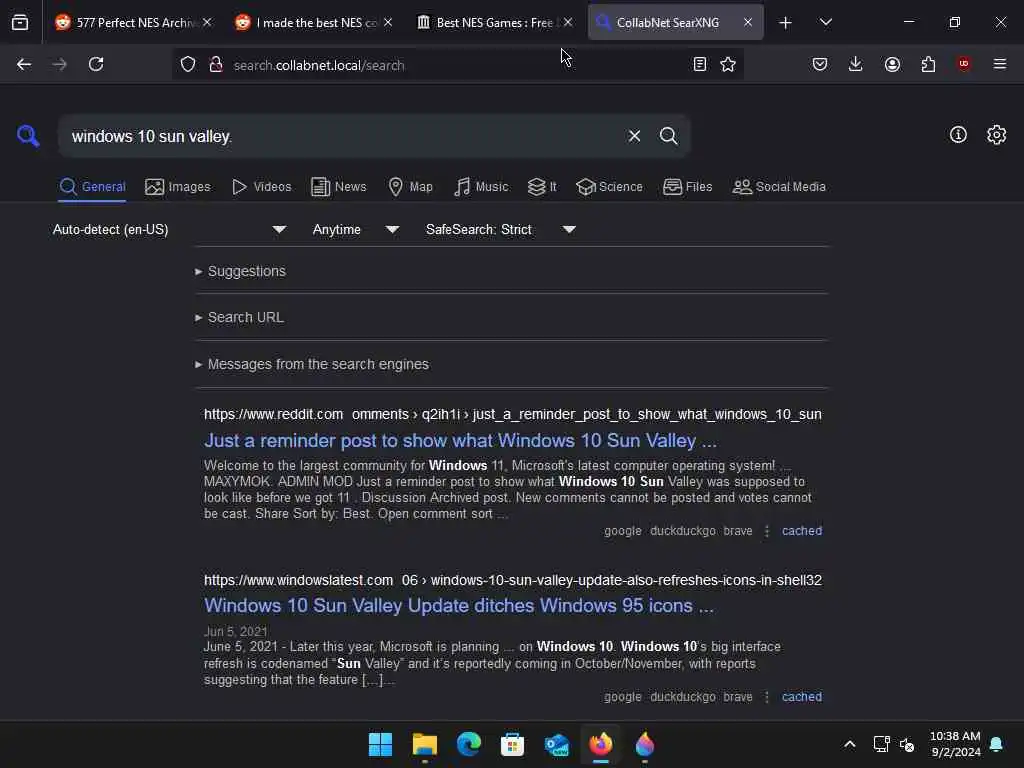
Task: Open Firefox View recent browsing icon
Action: click(x=20, y=23)
